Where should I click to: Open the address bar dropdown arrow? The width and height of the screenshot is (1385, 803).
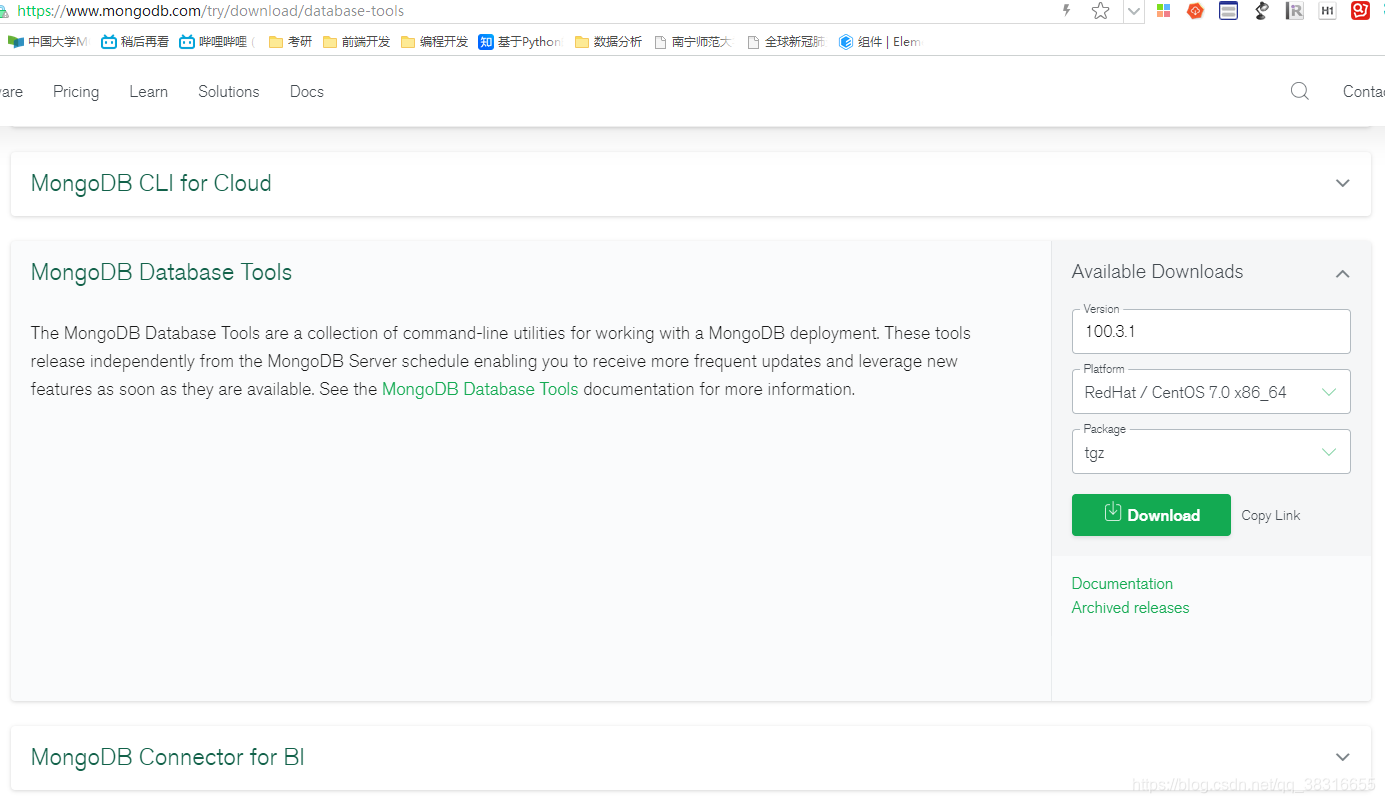[x=1134, y=11]
